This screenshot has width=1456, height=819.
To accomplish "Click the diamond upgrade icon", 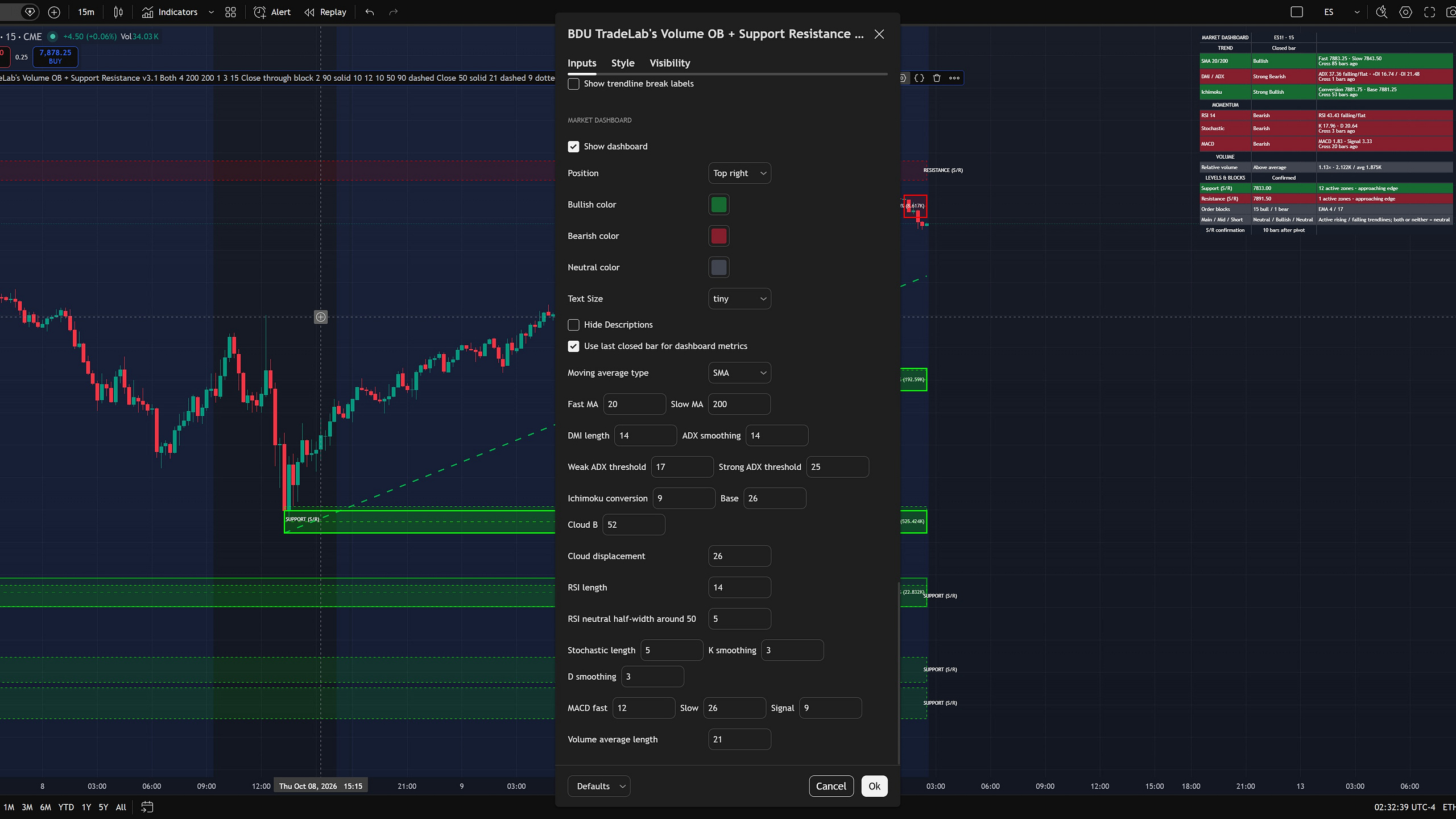I will 30,12.
